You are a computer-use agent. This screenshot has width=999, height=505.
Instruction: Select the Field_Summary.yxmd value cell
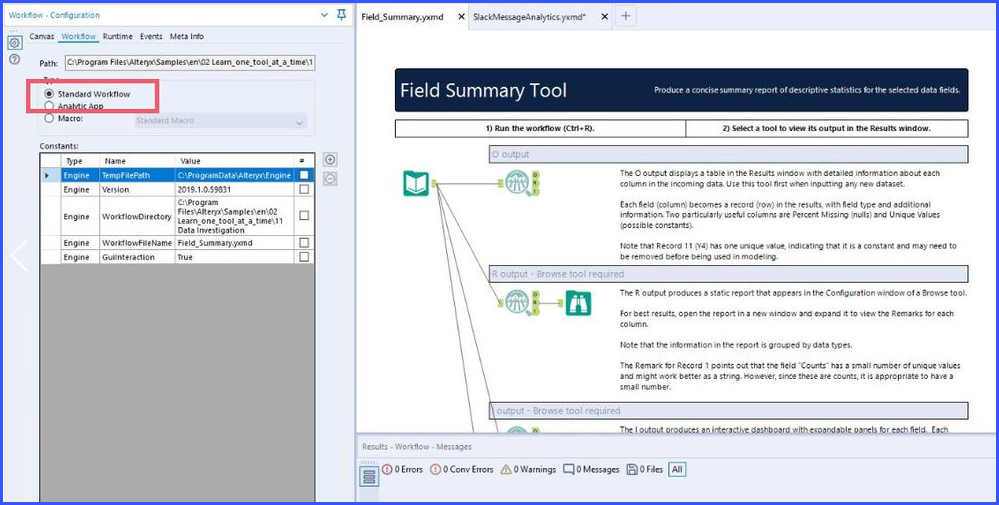[234, 243]
